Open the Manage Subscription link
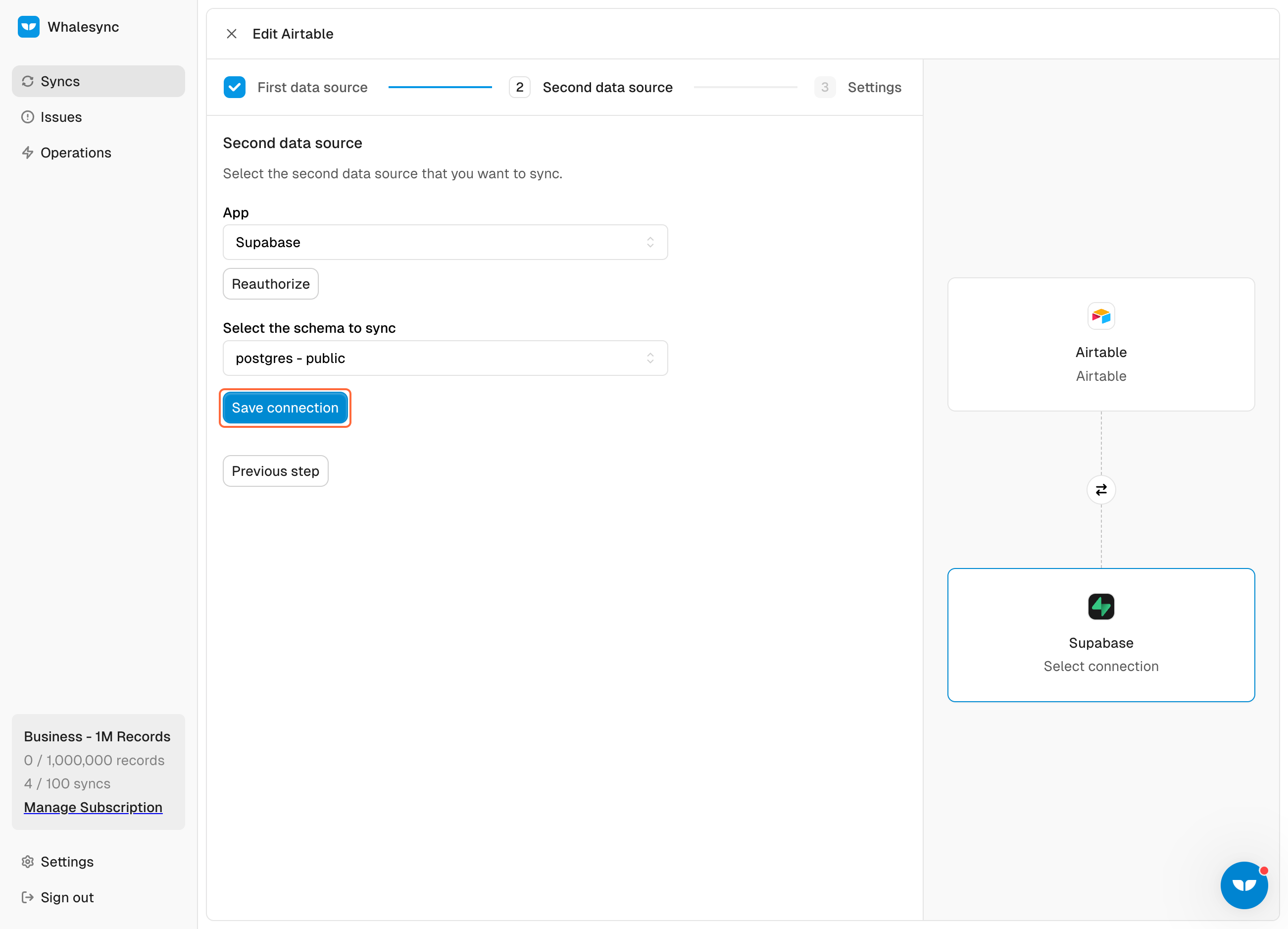The image size is (1288, 929). 93,807
